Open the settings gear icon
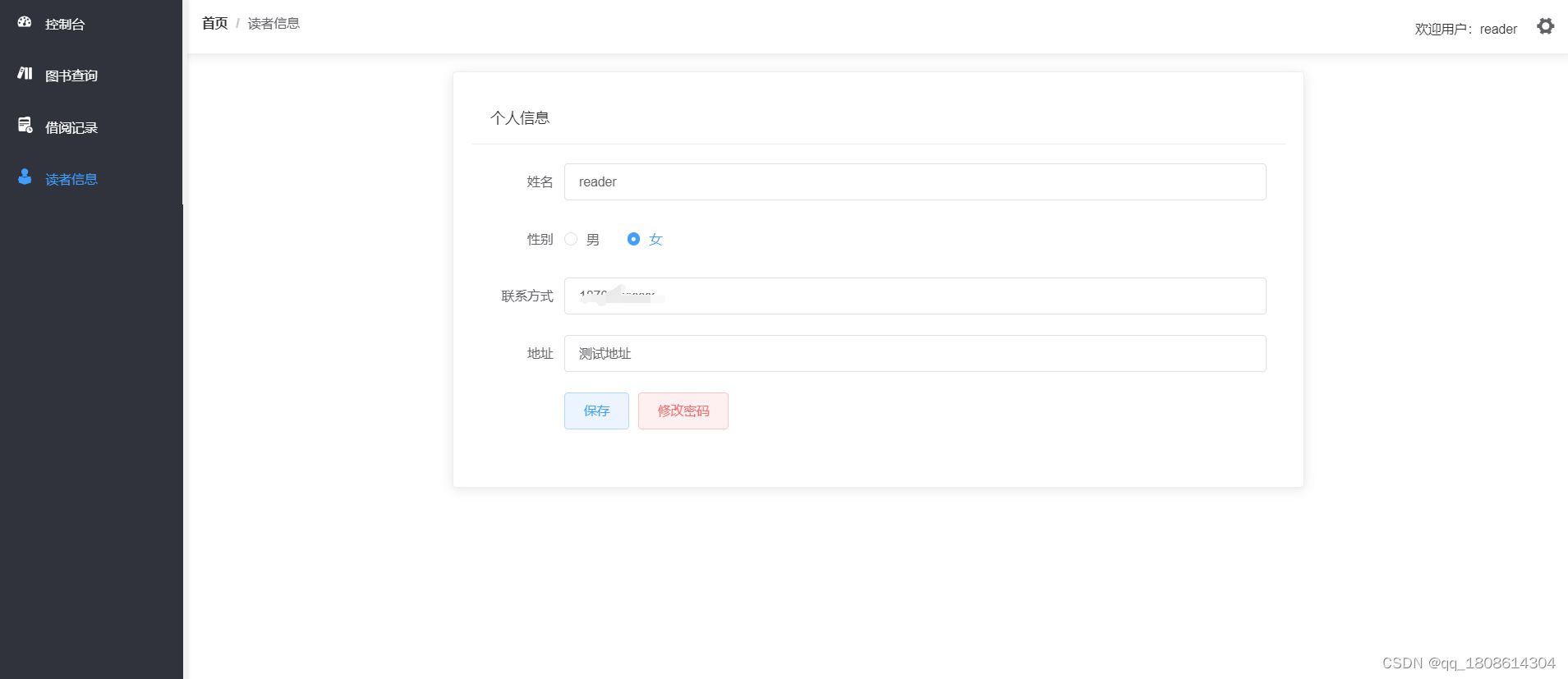Viewport: 1568px width, 679px height. 1545,26
